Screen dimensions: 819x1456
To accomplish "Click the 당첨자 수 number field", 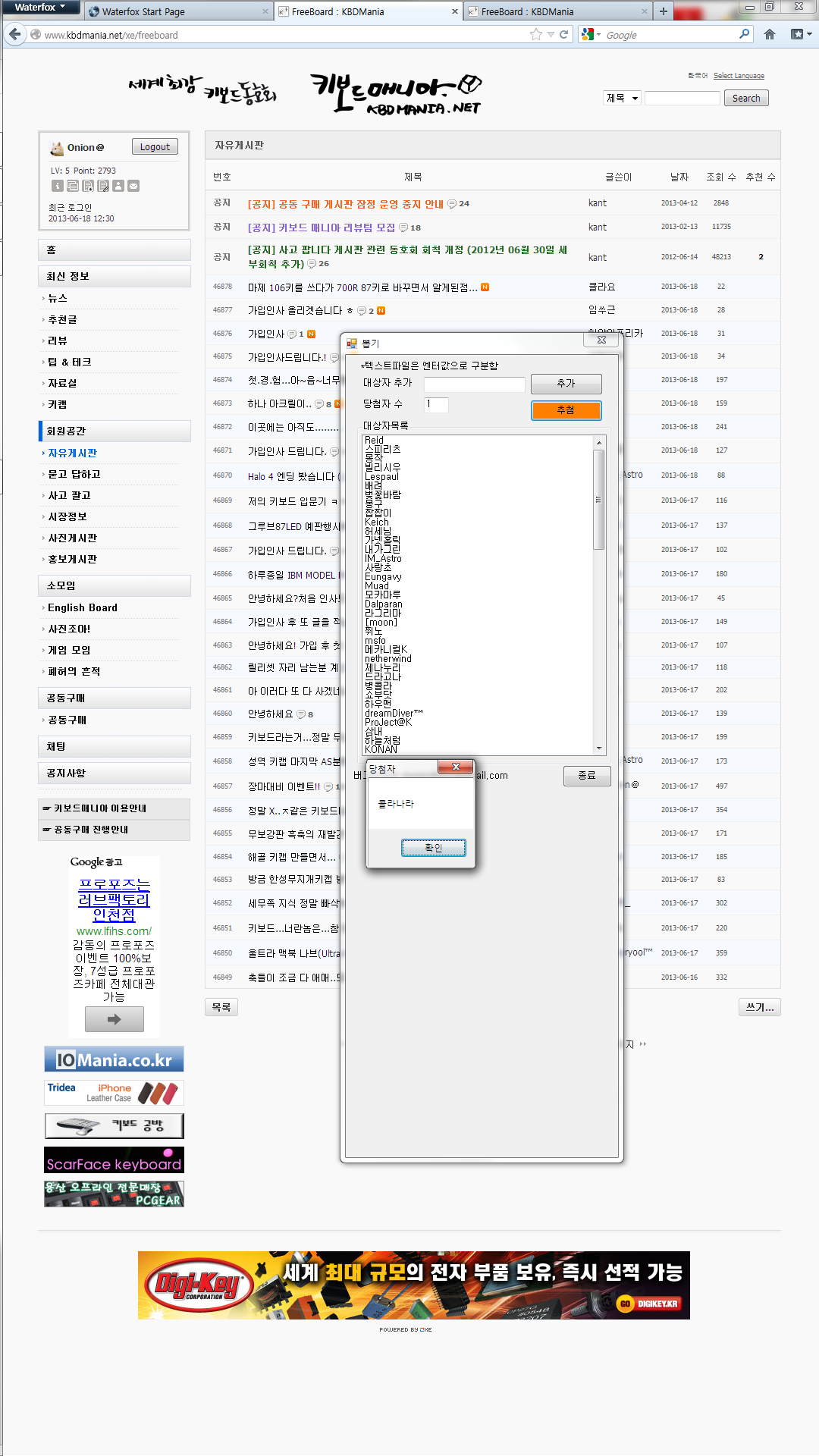I will 436,405.
